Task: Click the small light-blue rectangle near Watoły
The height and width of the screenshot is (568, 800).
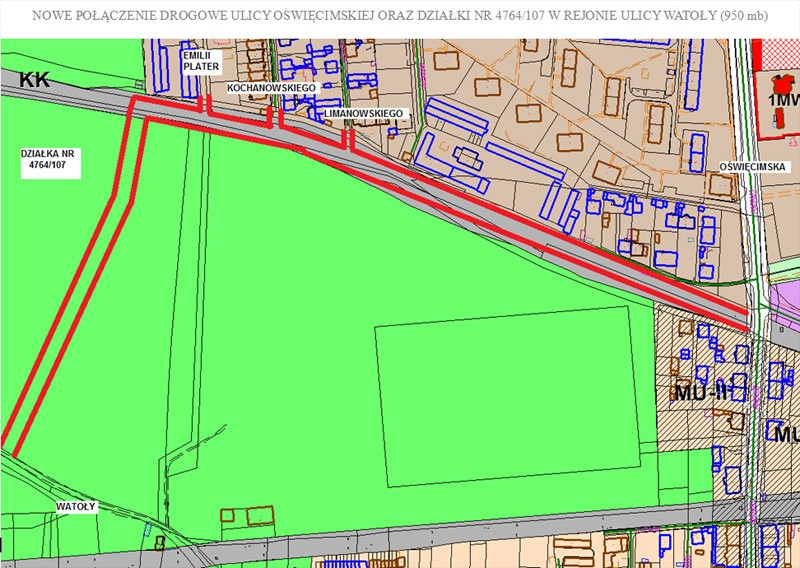Action: point(147,528)
